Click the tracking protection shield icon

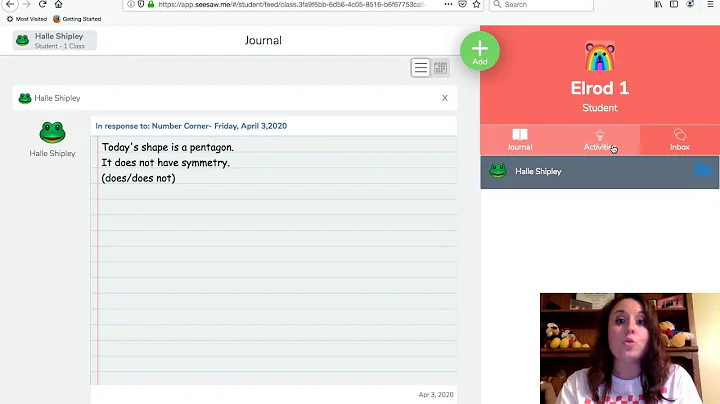pyautogui.click(x=141, y=4)
